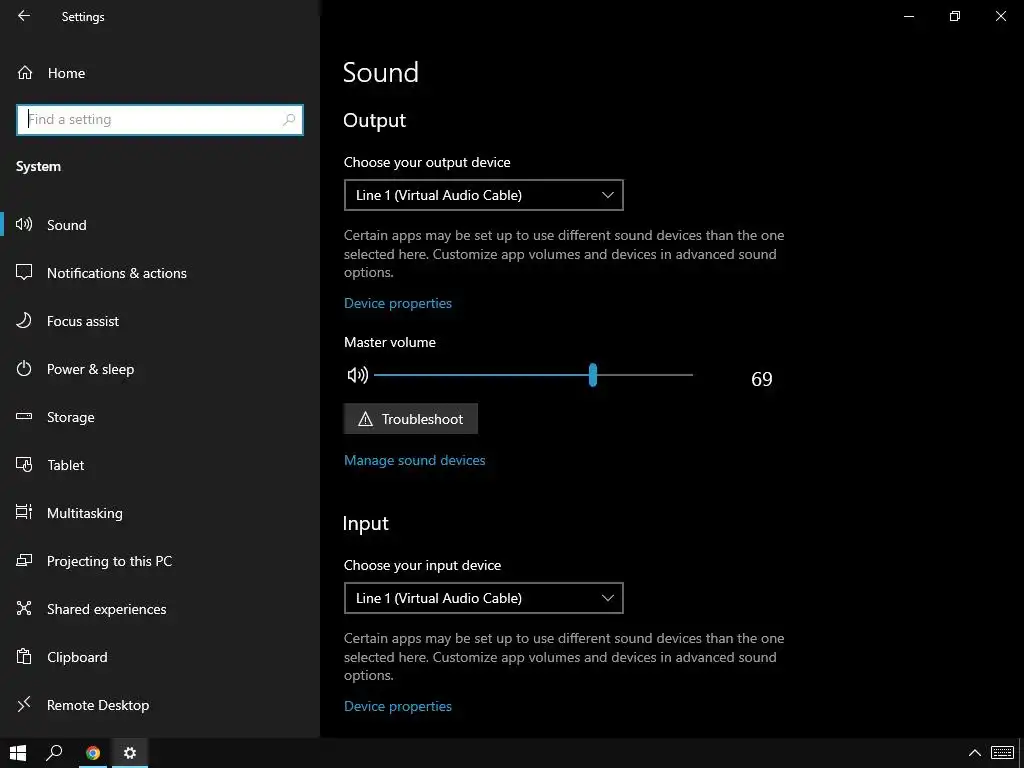The image size is (1024, 768).
Task: Open the Windows Start button
Action: (17, 753)
